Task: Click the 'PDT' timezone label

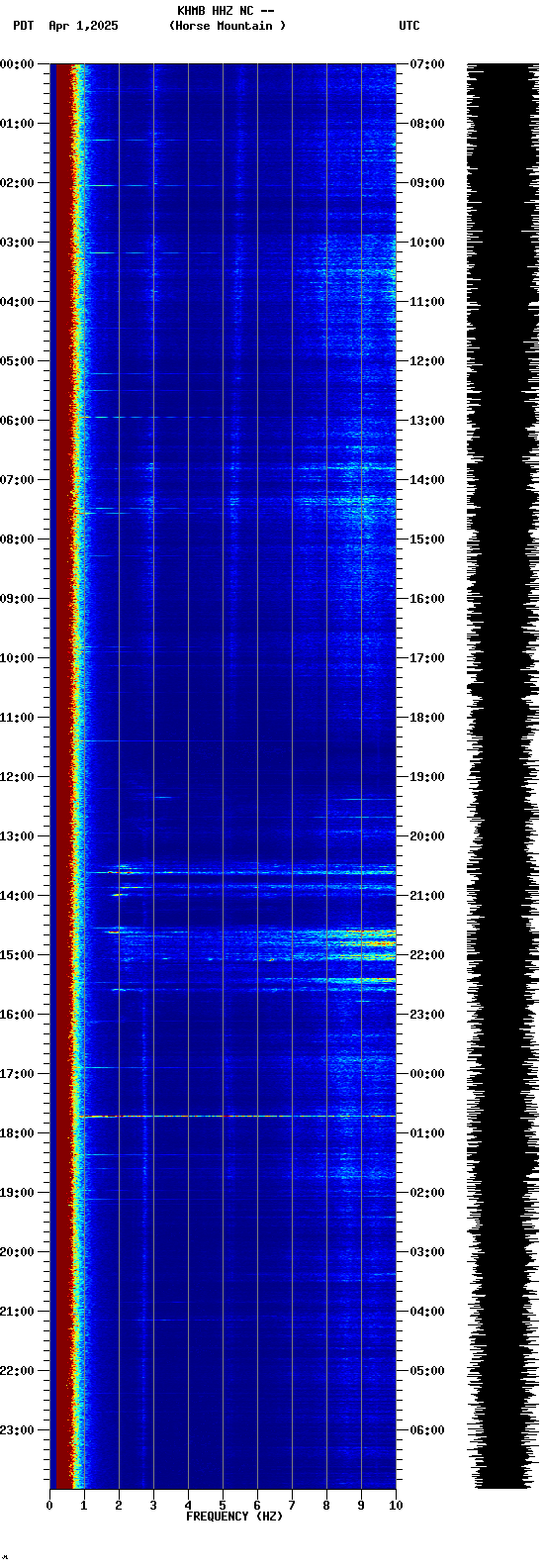Action: (x=24, y=26)
